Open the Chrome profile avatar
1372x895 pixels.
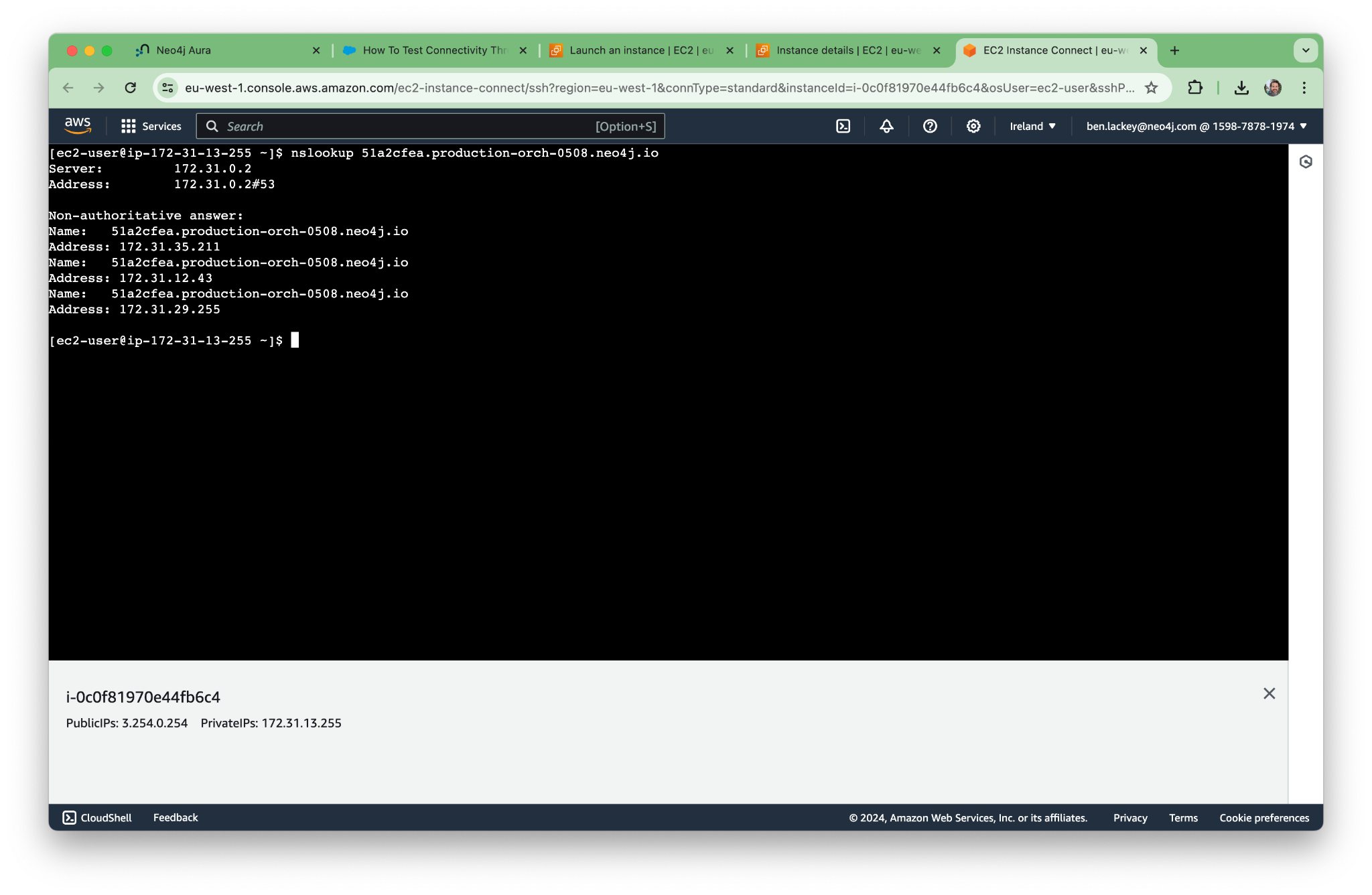[1273, 88]
